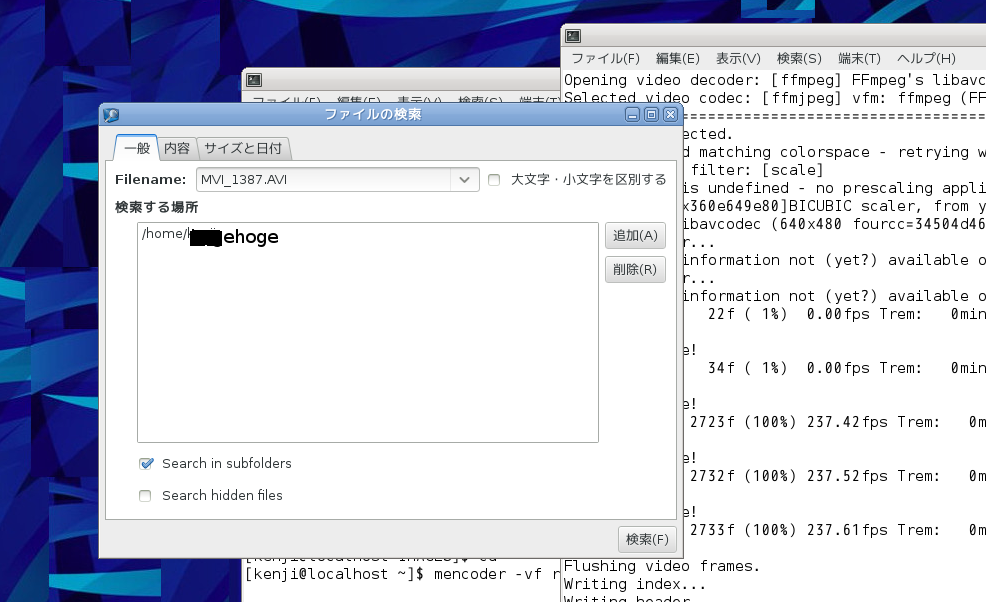986x602 pixels.
Task: Maximize the ファイルの検索 dialog
Action: (651, 115)
